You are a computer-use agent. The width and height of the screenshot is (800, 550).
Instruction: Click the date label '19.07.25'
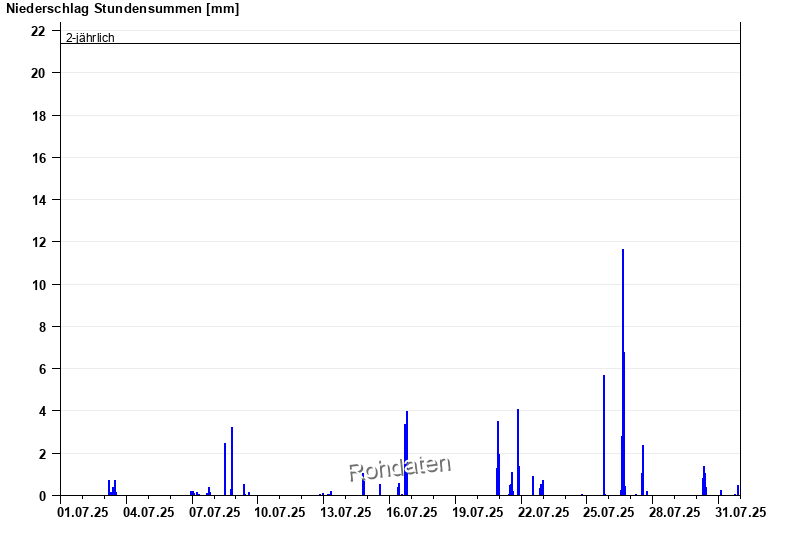[478, 512]
